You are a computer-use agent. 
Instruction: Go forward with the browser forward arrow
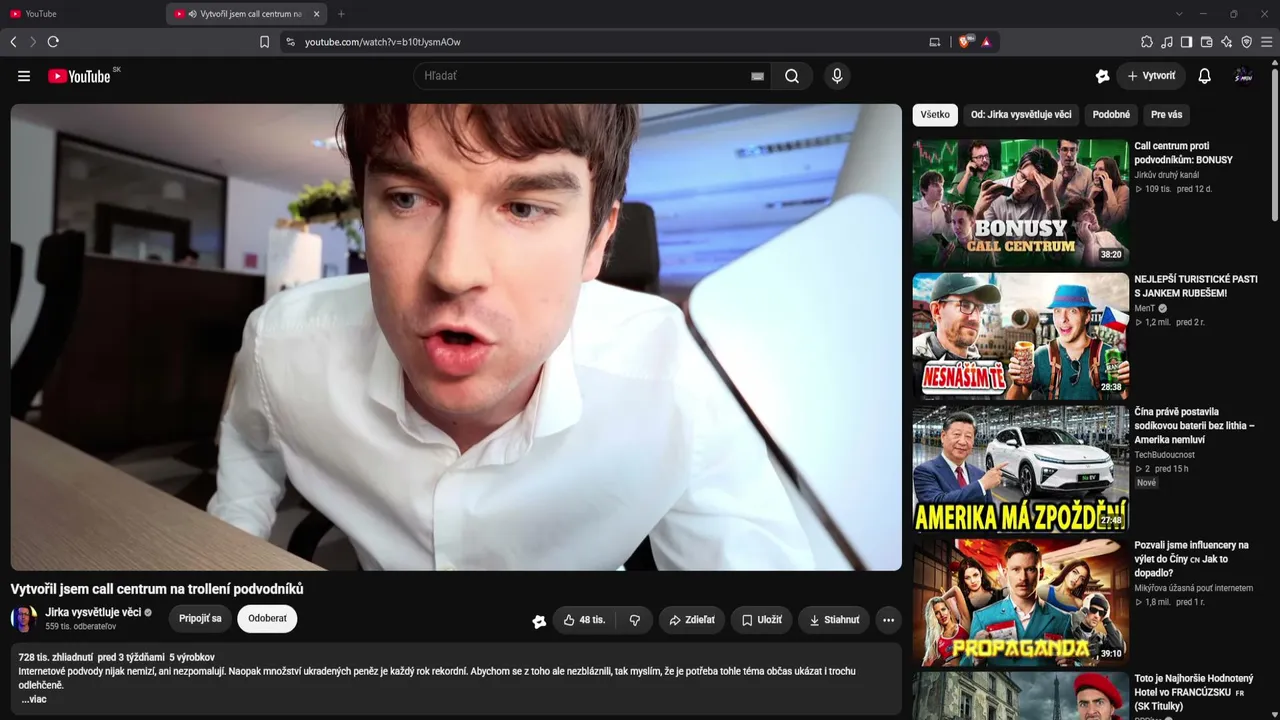pyautogui.click(x=33, y=42)
